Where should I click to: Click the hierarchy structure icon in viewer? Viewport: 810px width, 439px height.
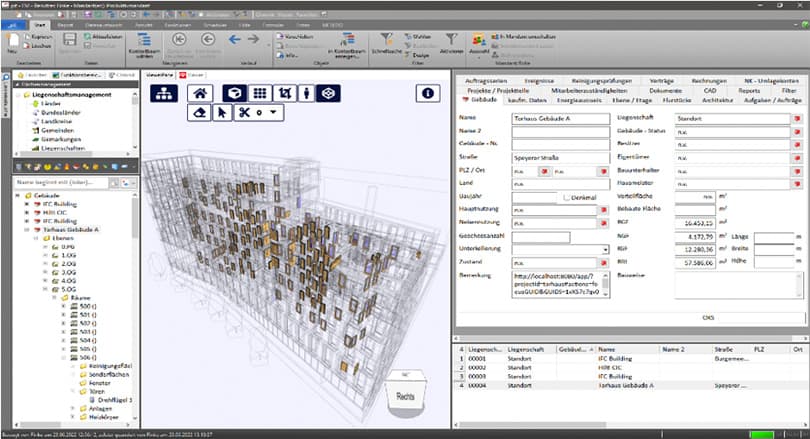point(164,92)
